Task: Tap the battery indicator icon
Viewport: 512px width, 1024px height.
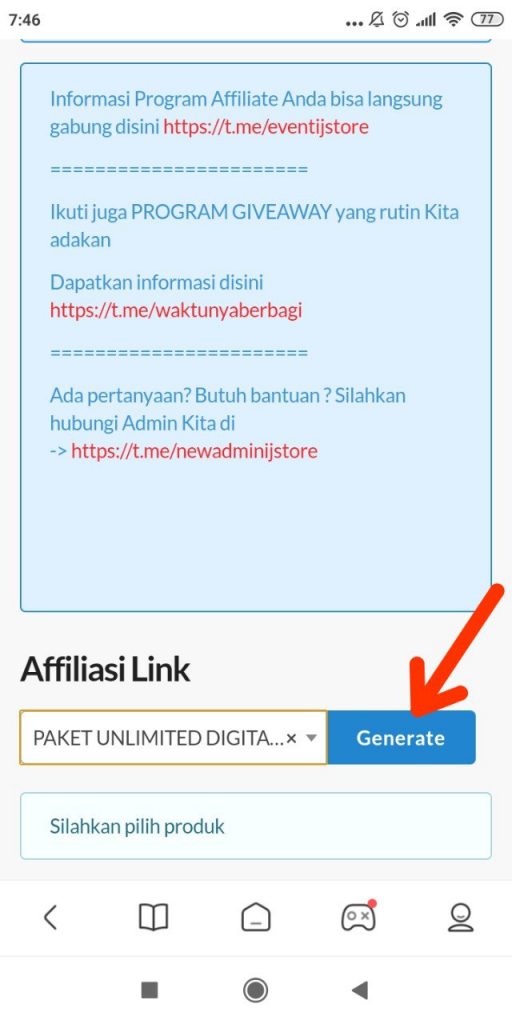Action: pyautogui.click(x=487, y=20)
